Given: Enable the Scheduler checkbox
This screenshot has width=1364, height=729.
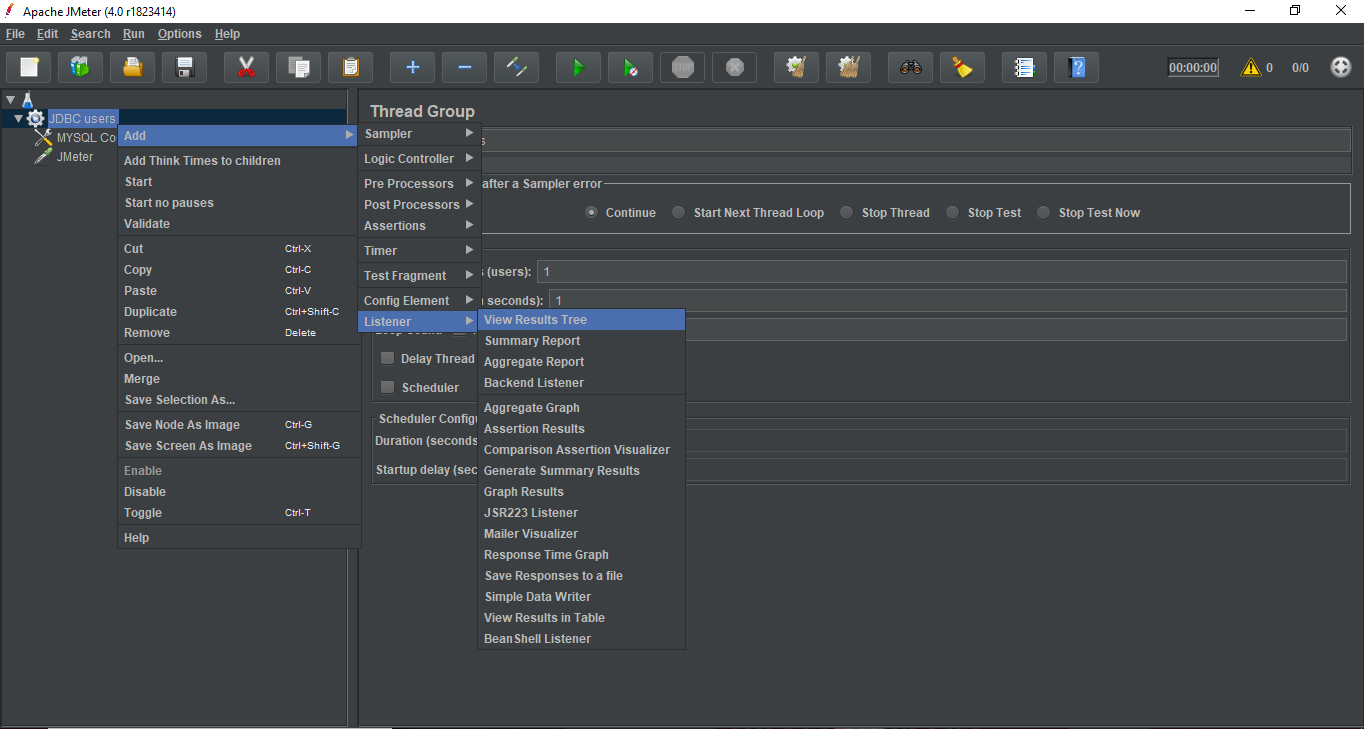Looking at the screenshot, I should 388,388.
